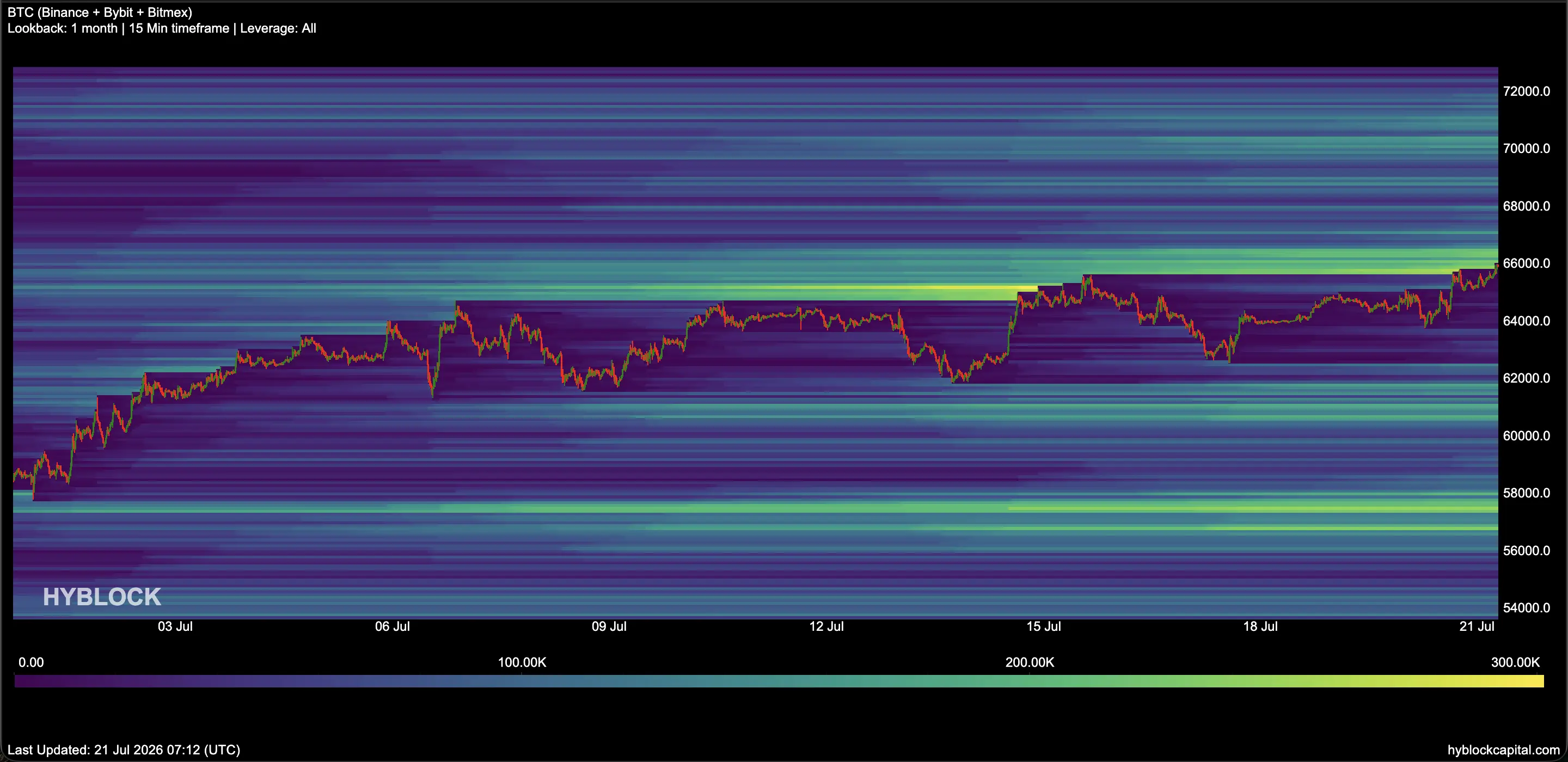Click the 58000.0 price axis label
The width and height of the screenshot is (1568, 762).
[x=1527, y=493]
